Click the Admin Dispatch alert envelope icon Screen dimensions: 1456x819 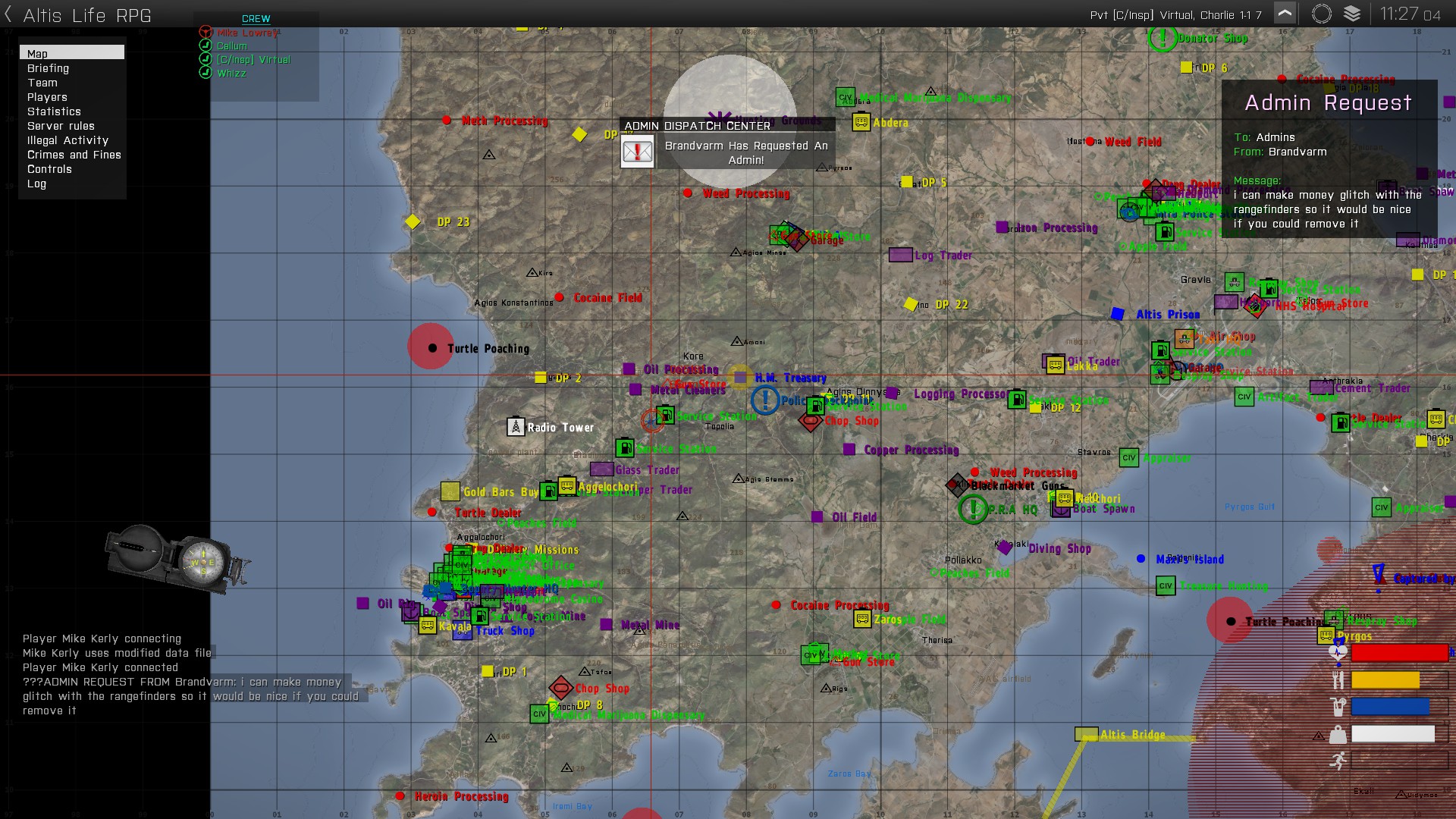pyautogui.click(x=637, y=152)
